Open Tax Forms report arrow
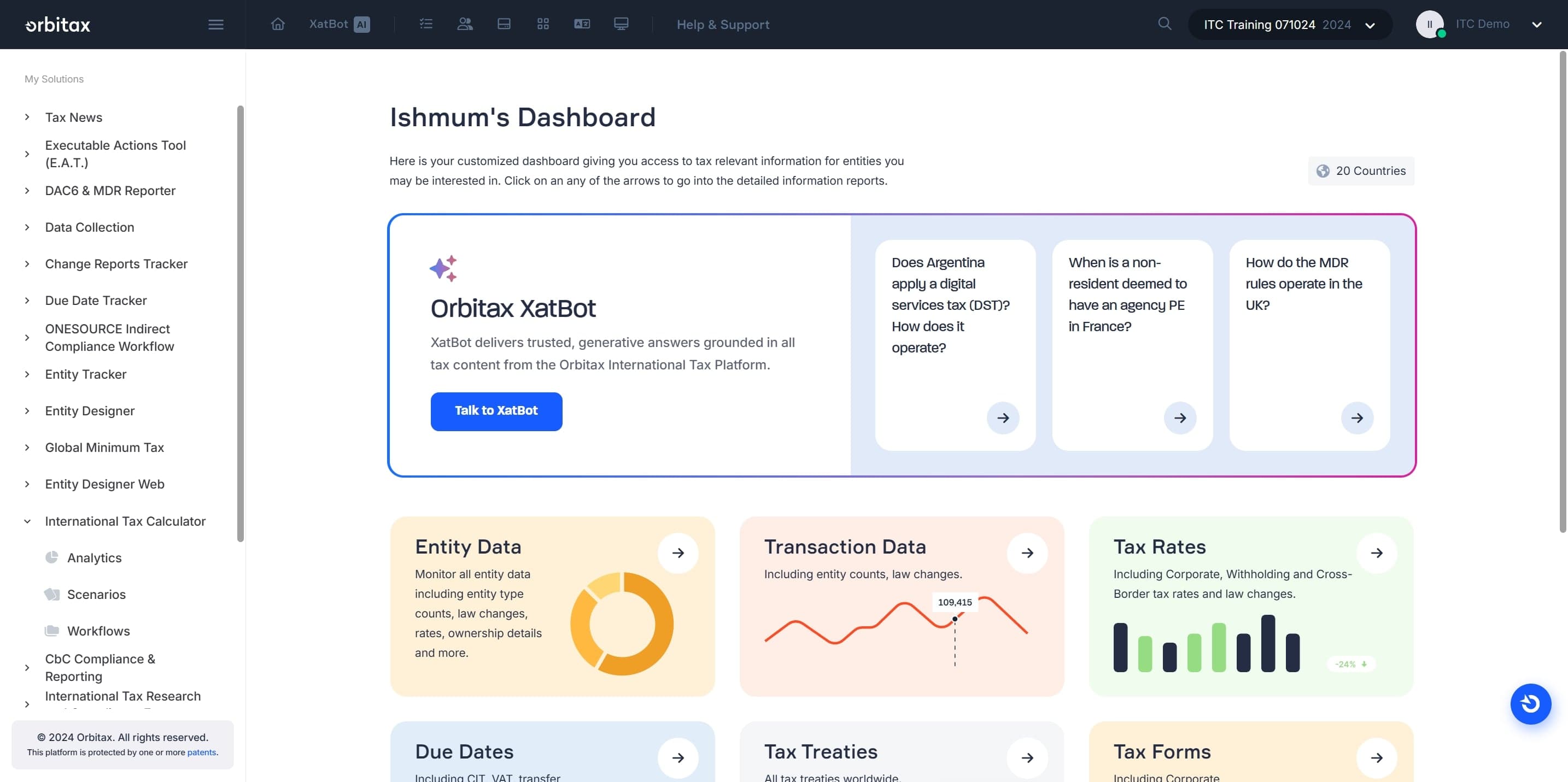 pos(1377,757)
